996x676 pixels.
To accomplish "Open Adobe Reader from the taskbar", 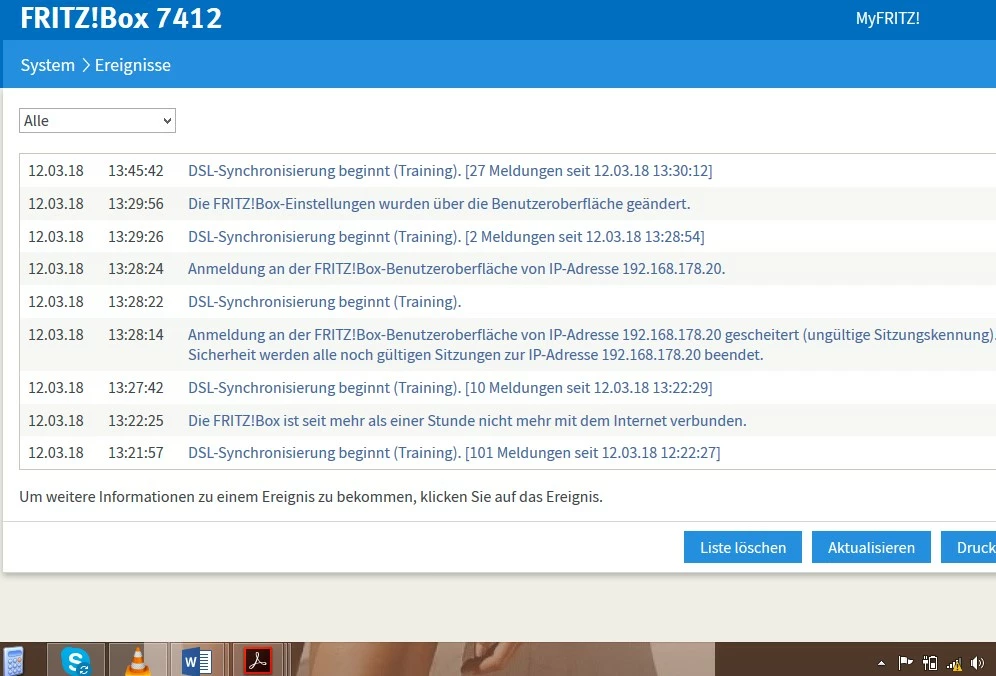I will [x=258, y=661].
